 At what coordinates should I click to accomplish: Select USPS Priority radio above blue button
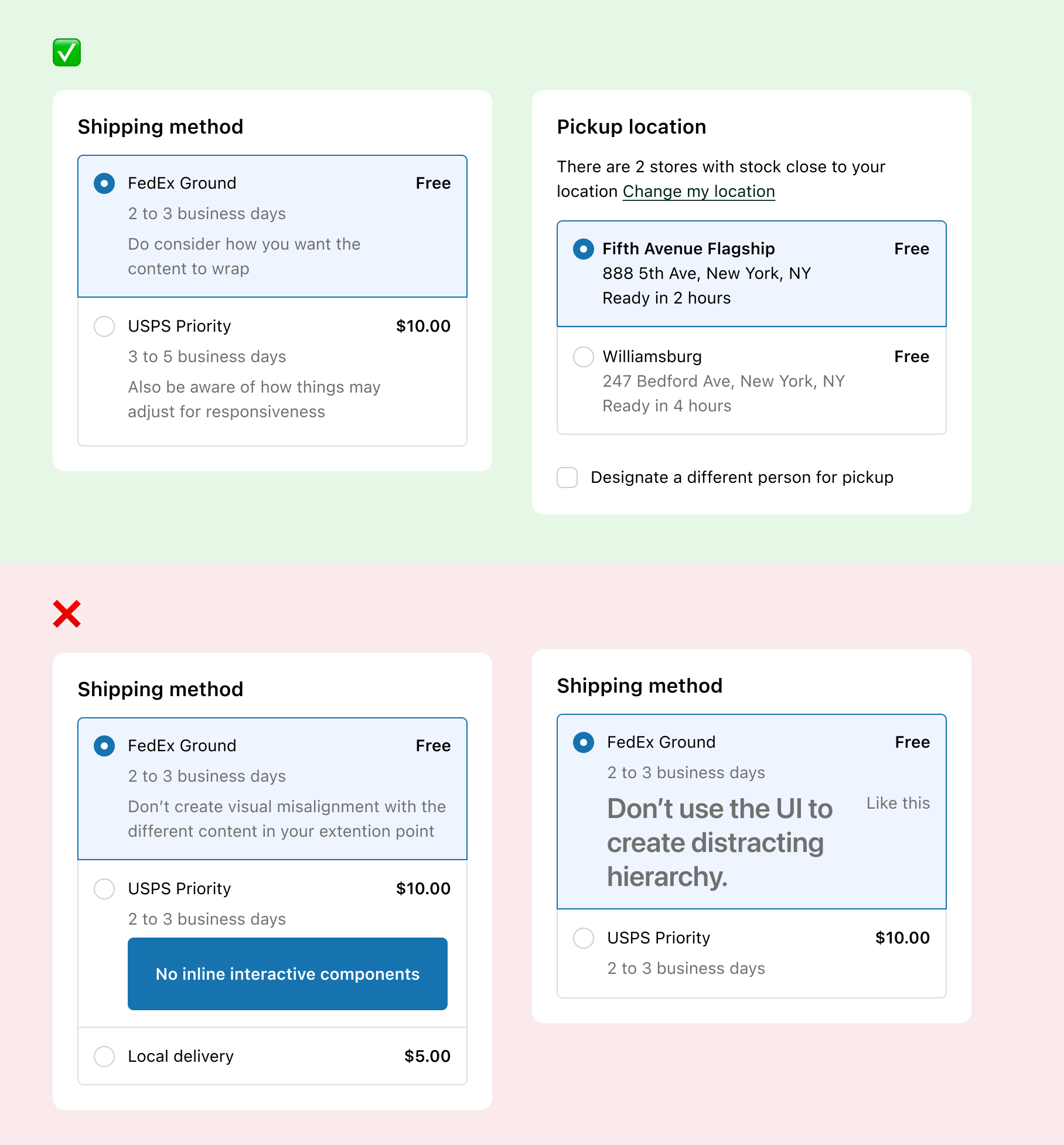pyautogui.click(x=104, y=889)
